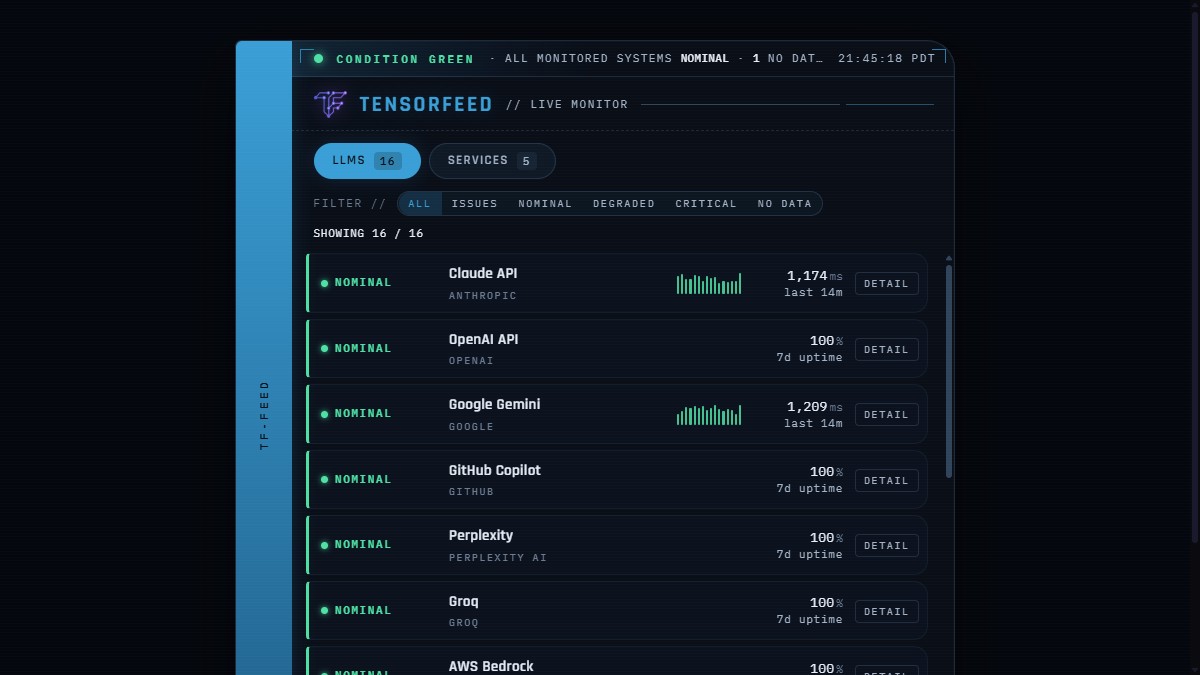The height and width of the screenshot is (675, 1200).
Task: Filter by NO DATA status
Action: click(x=784, y=204)
